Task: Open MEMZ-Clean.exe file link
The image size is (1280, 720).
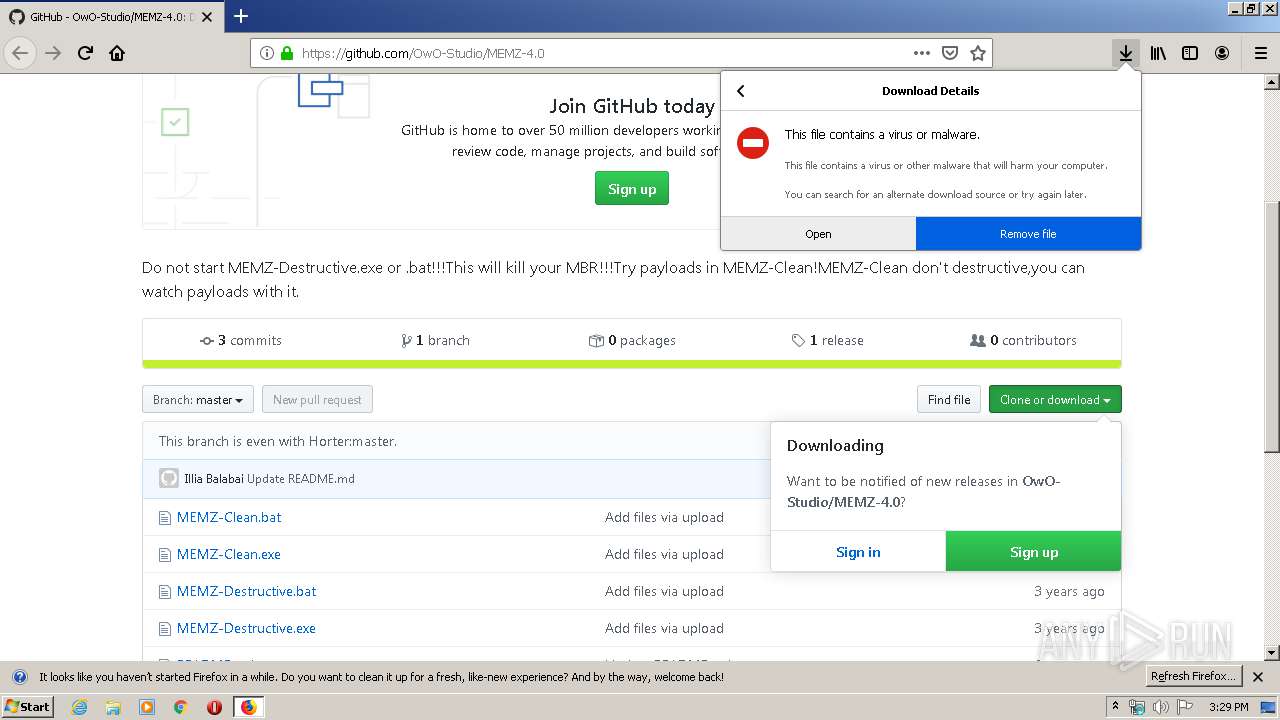Action: [229, 555]
